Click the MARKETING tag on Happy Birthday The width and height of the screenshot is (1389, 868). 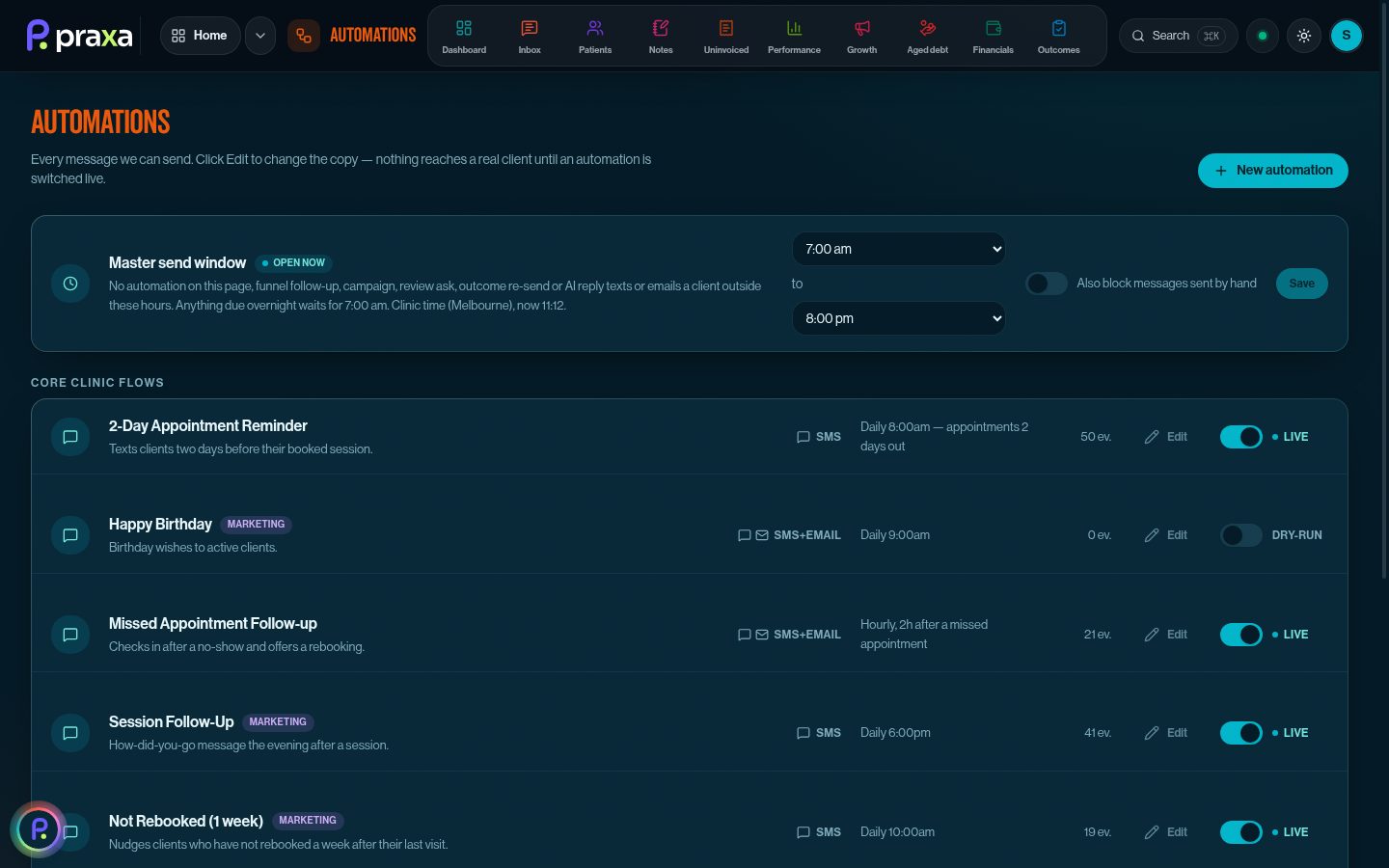click(x=256, y=525)
